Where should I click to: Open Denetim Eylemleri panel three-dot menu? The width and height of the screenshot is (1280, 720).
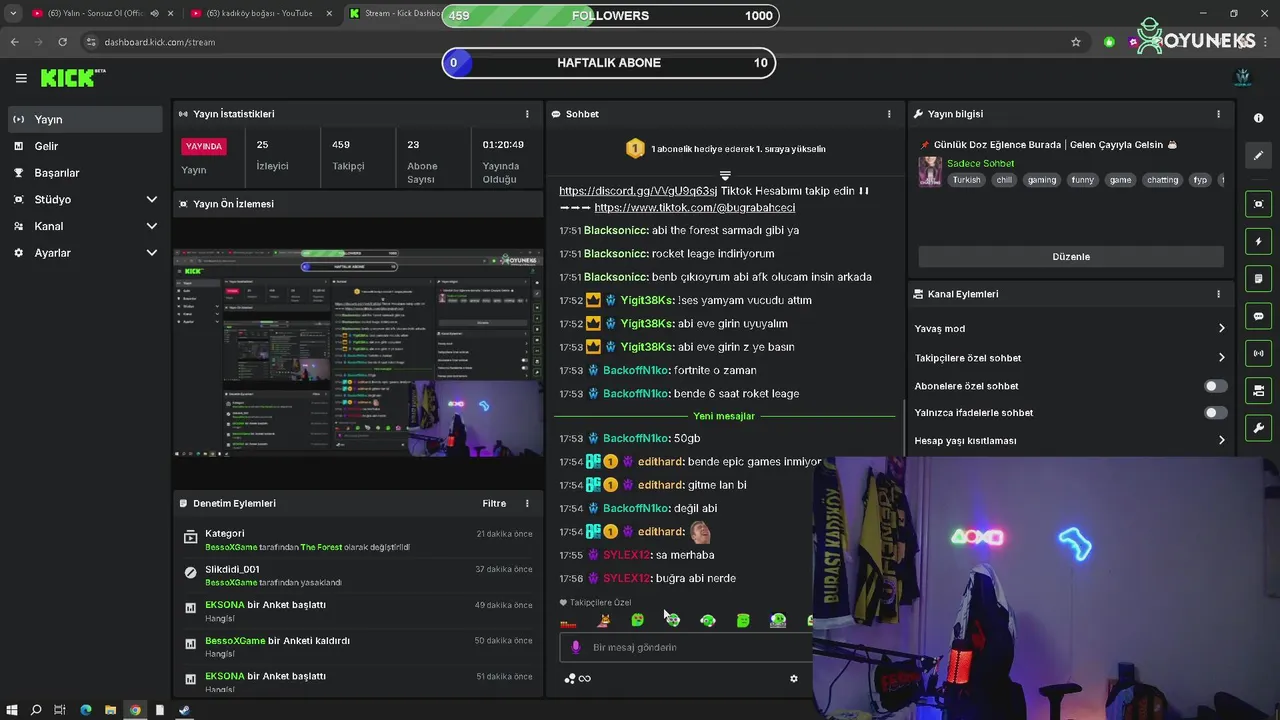(528, 503)
